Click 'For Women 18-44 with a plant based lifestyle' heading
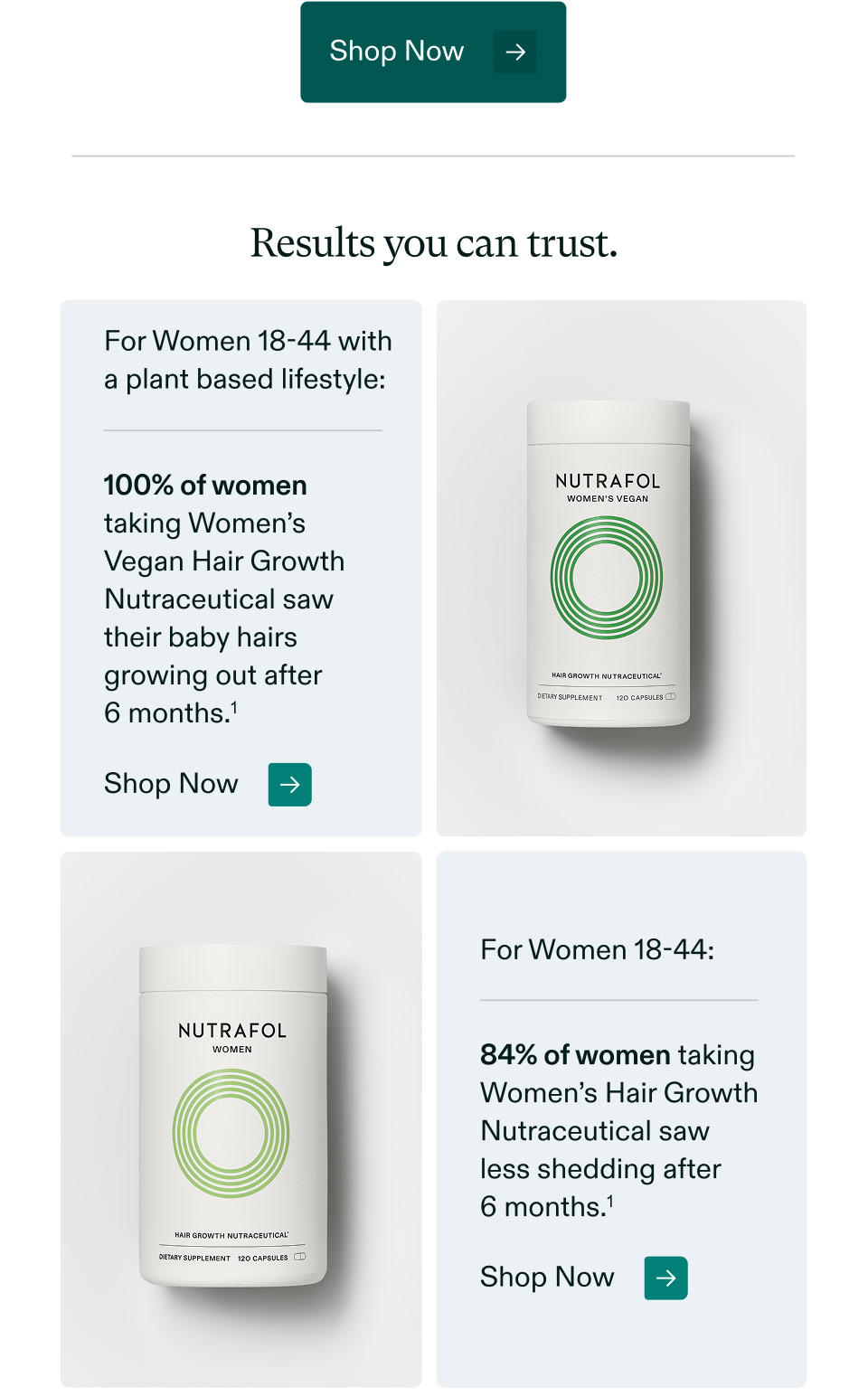The image size is (868, 1396). pyautogui.click(x=248, y=360)
